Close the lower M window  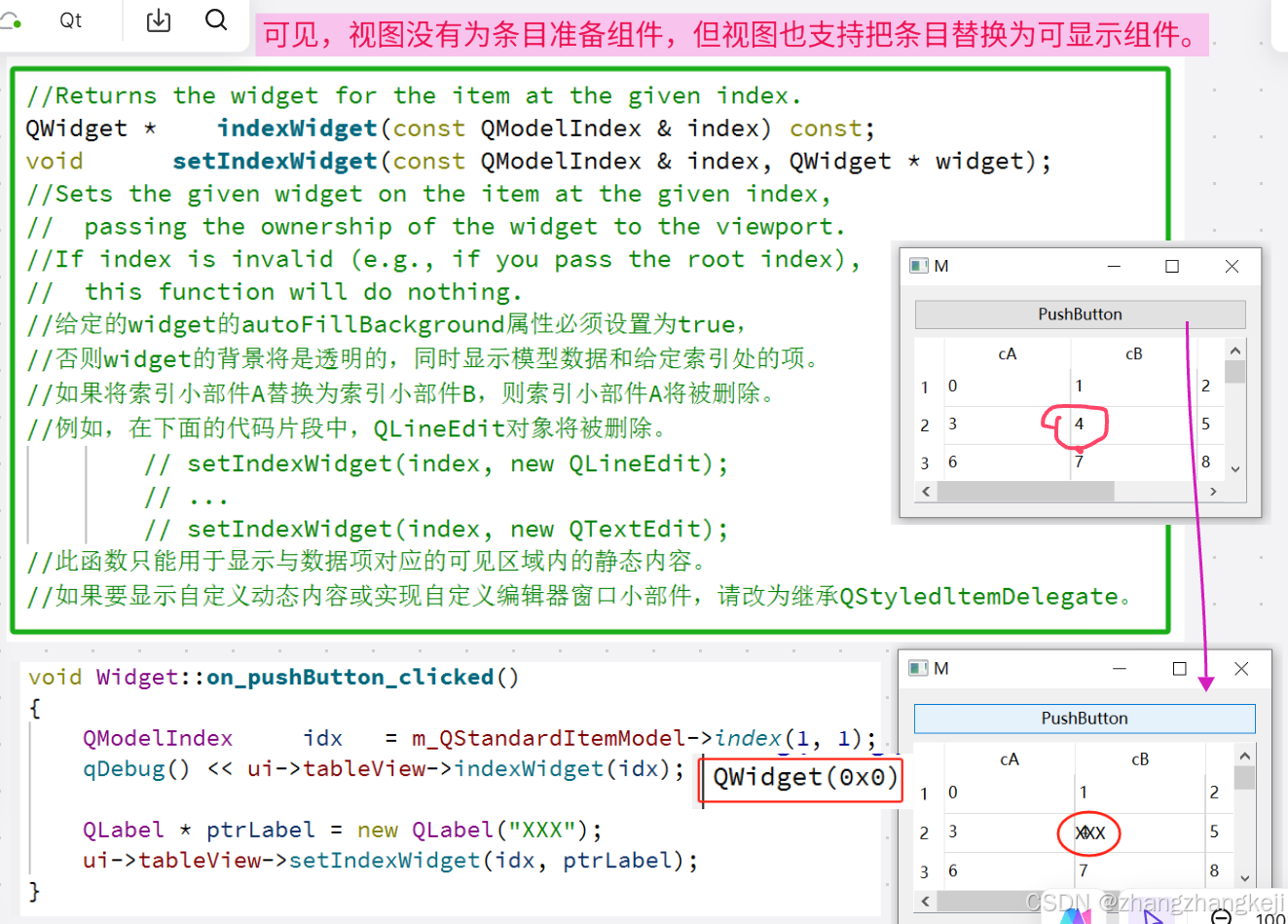(1241, 668)
